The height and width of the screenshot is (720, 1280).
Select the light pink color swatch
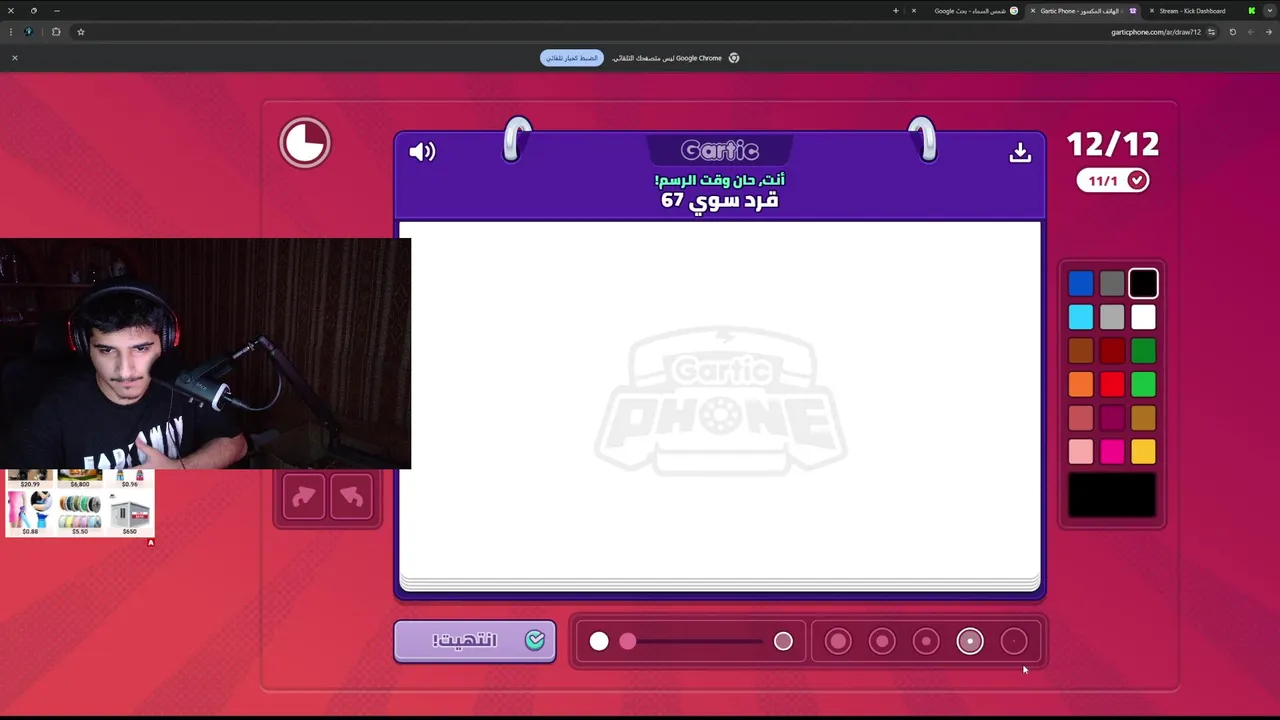point(1081,452)
